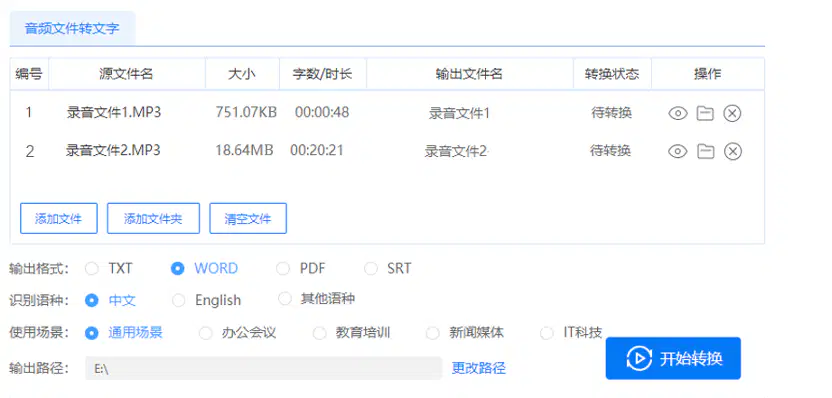Choose 其他语种 recognition language
Viewport: 832px width, 398px height.
[x=285, y=299]
